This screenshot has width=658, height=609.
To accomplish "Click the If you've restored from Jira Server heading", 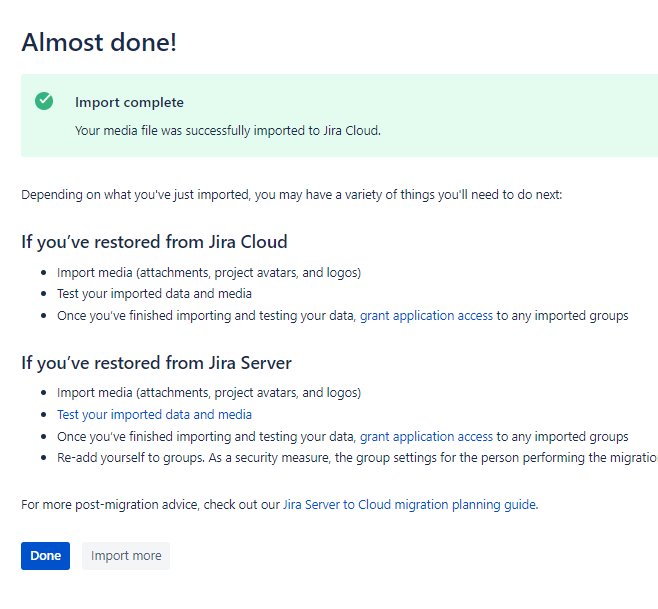I will click(156, 363).
